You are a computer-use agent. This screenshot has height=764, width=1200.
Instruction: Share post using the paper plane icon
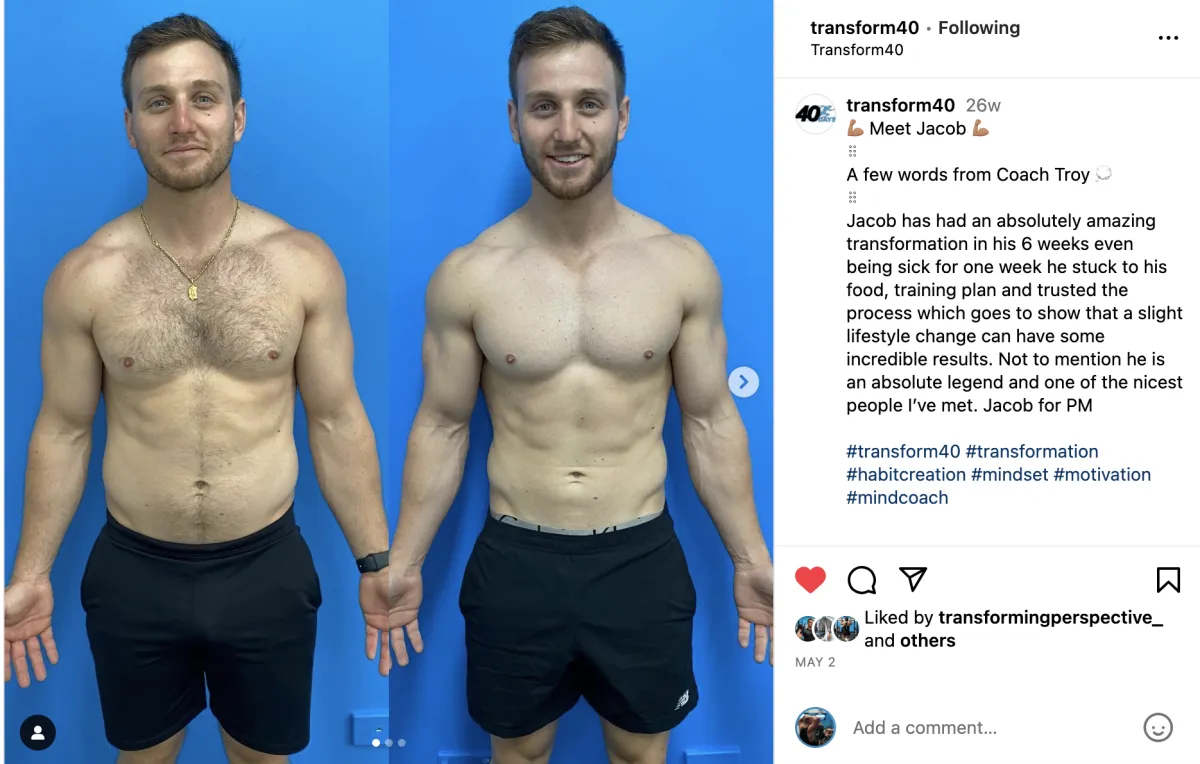pyautogui.click(x=913, y=579)
